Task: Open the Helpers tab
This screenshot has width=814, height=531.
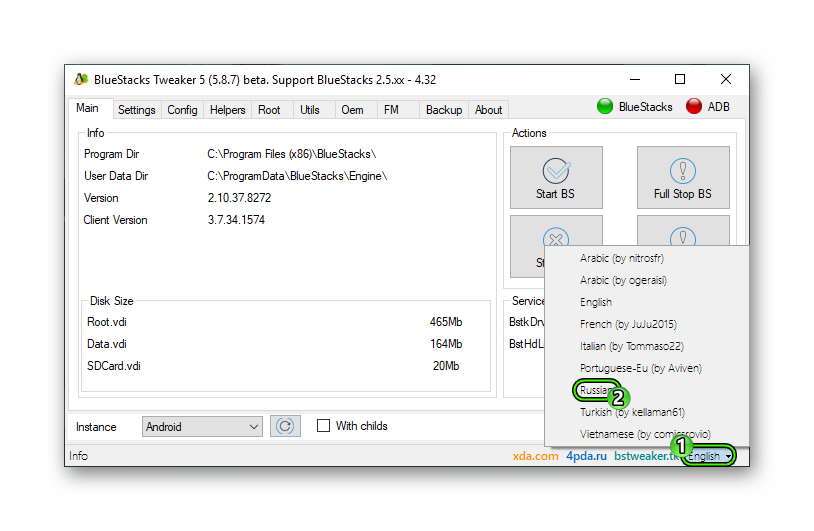Action: (227, 110)
